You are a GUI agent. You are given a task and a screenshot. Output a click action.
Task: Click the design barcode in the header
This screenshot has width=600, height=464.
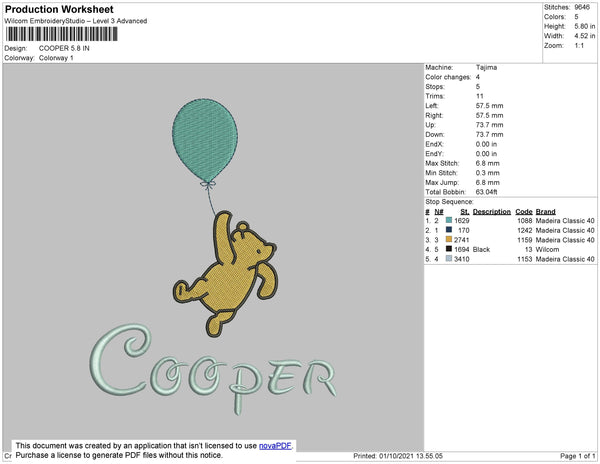pyautogui.click(x=62, y=34)
